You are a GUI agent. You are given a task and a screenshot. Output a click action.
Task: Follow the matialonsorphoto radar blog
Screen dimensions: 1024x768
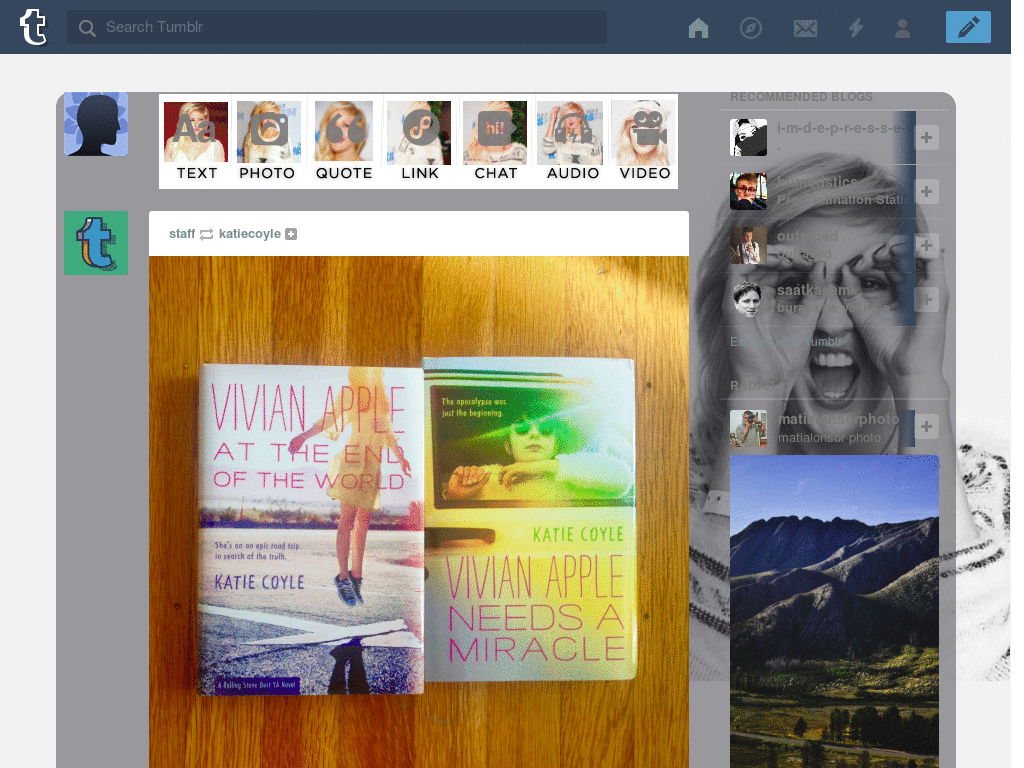(x=926, y=426)
